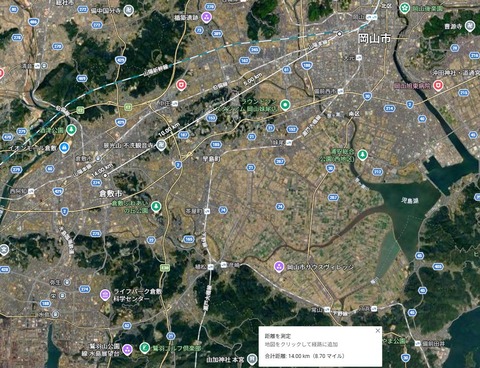Click the 岡山市 city label
Viewport: 480px width, 368px height.
[x=374, y=39]
